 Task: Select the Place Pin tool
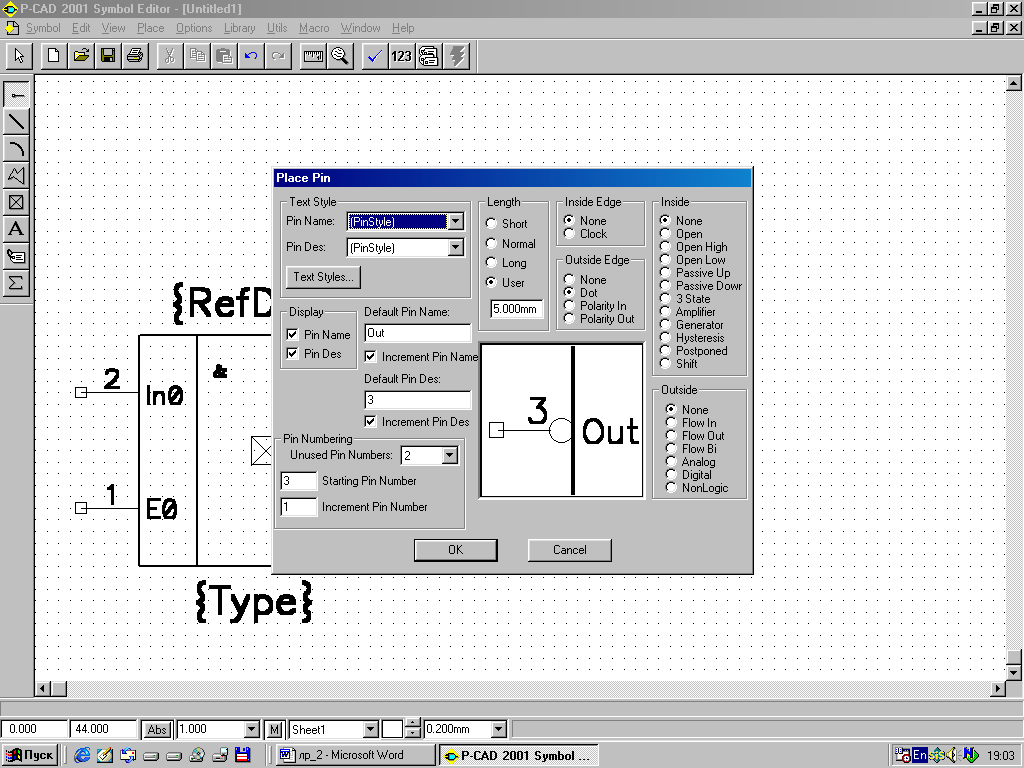pos(16,95)
